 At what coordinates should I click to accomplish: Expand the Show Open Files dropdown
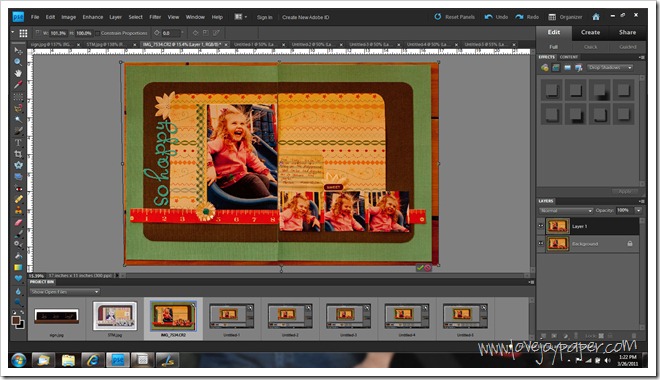pos(64,292)
